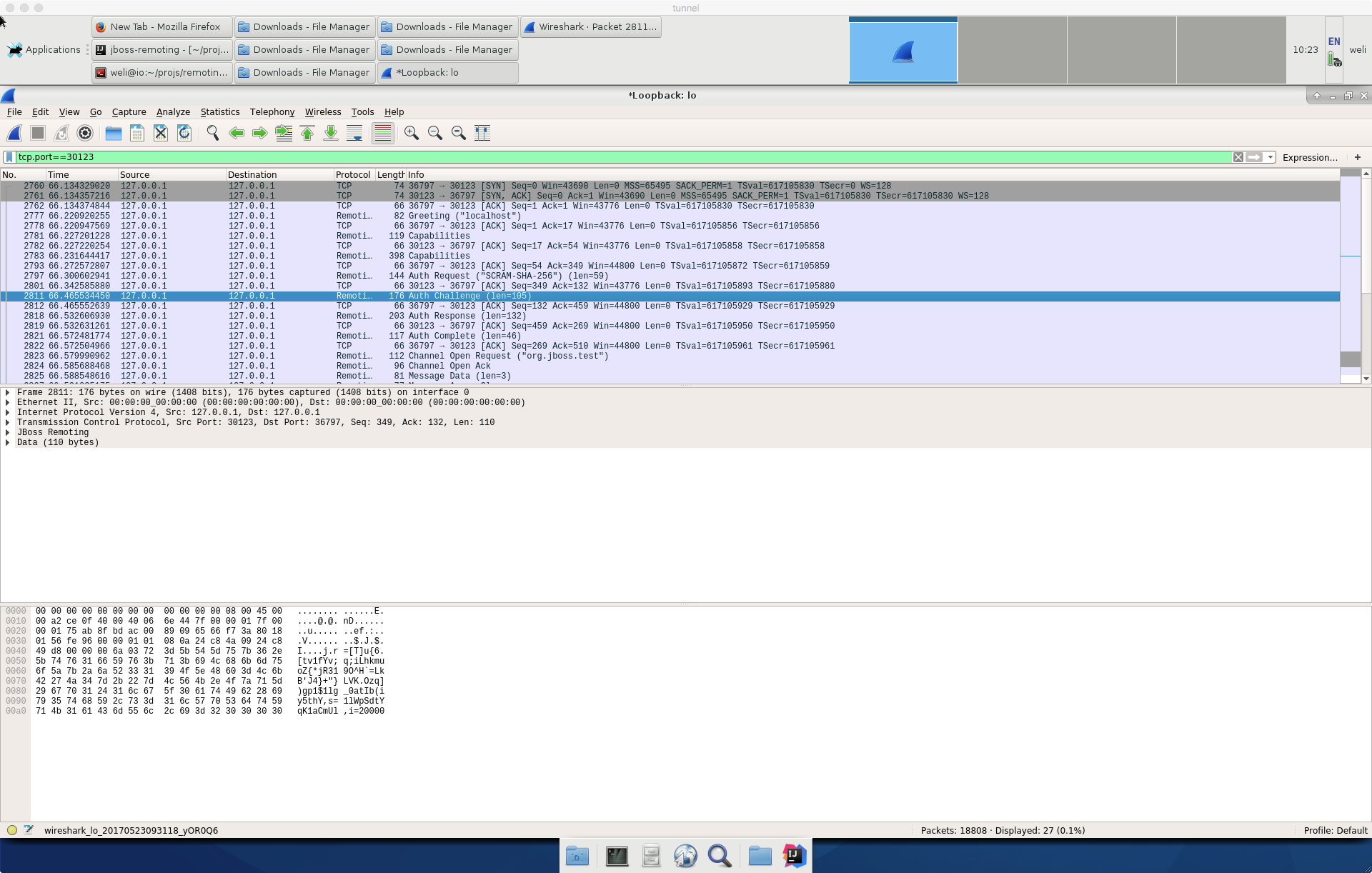This screenshot has width=1372, height=873.
Task: Click the find packet magnifier icon
Action: click(212, 133)
